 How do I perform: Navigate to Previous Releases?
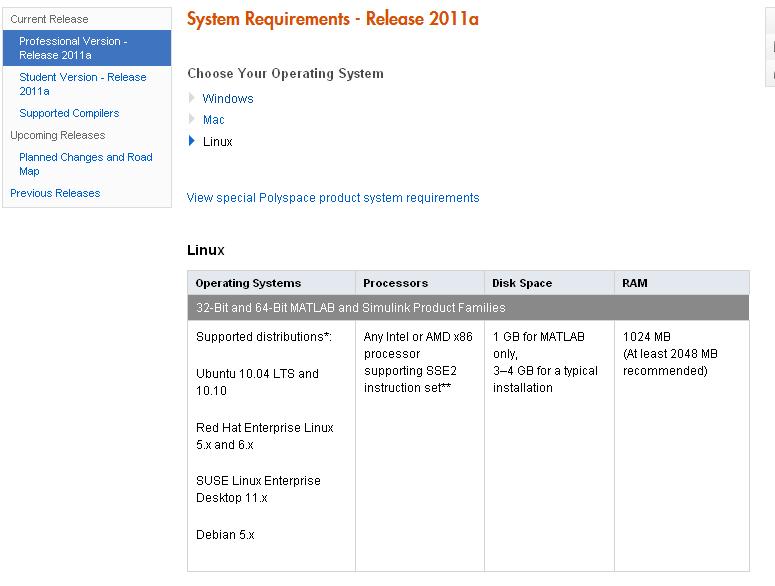55,193
